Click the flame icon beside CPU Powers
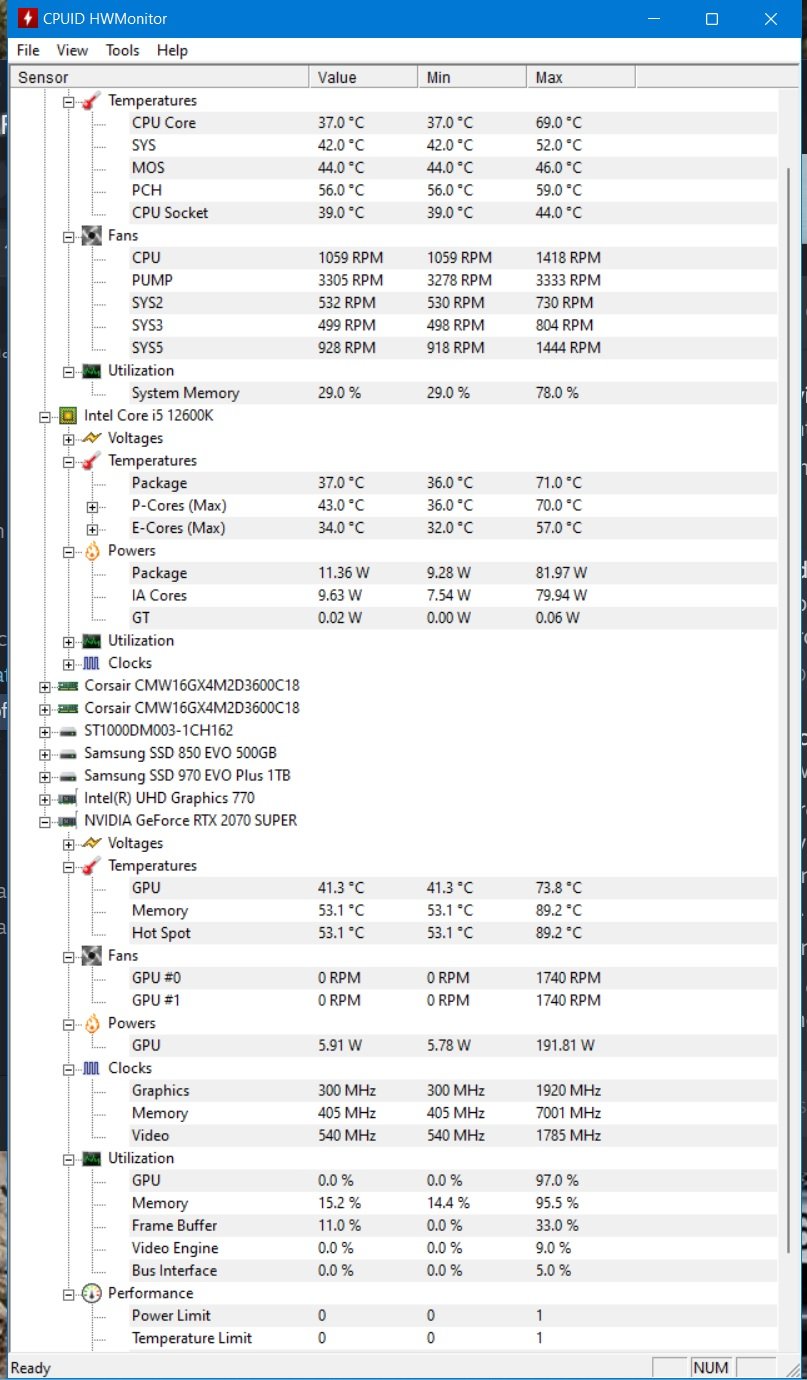This screenshot has width=807, height=1380. [92, 551]
